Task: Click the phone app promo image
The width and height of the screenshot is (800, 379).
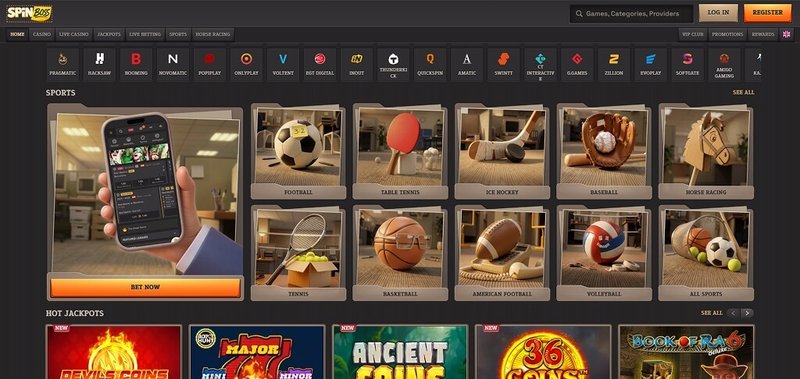Action: (x=145, y=194)
